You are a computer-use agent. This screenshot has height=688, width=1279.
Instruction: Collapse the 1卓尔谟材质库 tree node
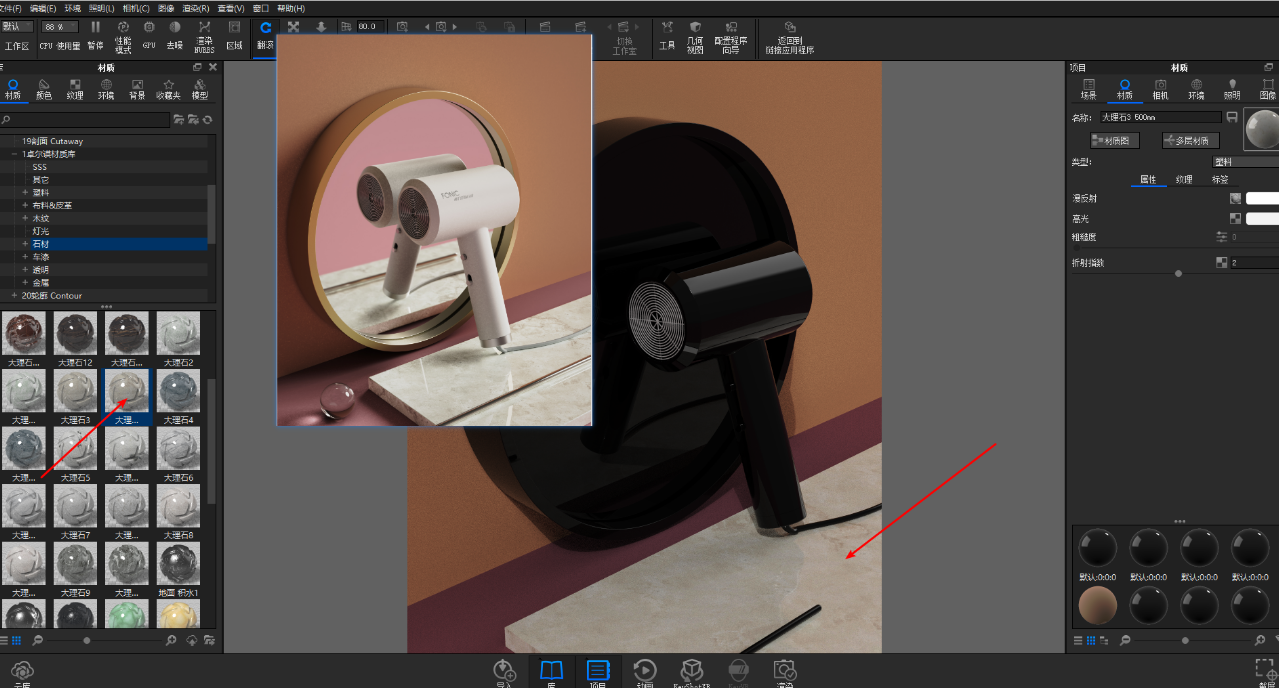point(14,154)
